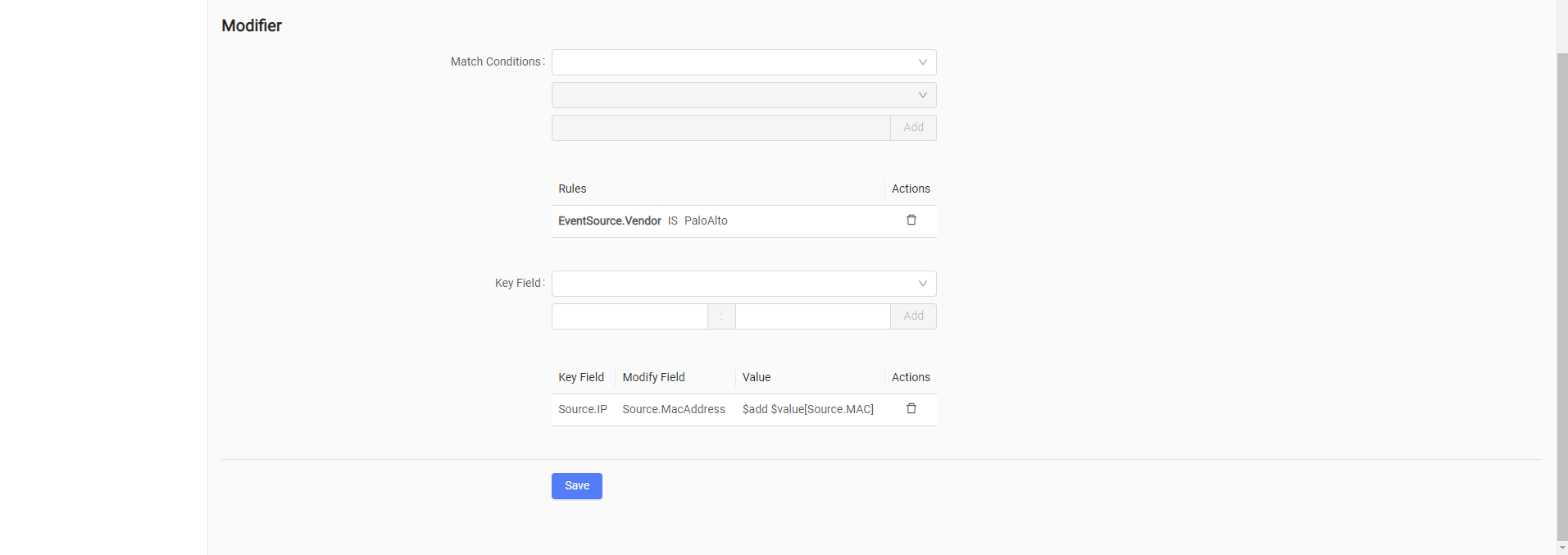Click the Source.IP key field cell

(x=583, y=409)
